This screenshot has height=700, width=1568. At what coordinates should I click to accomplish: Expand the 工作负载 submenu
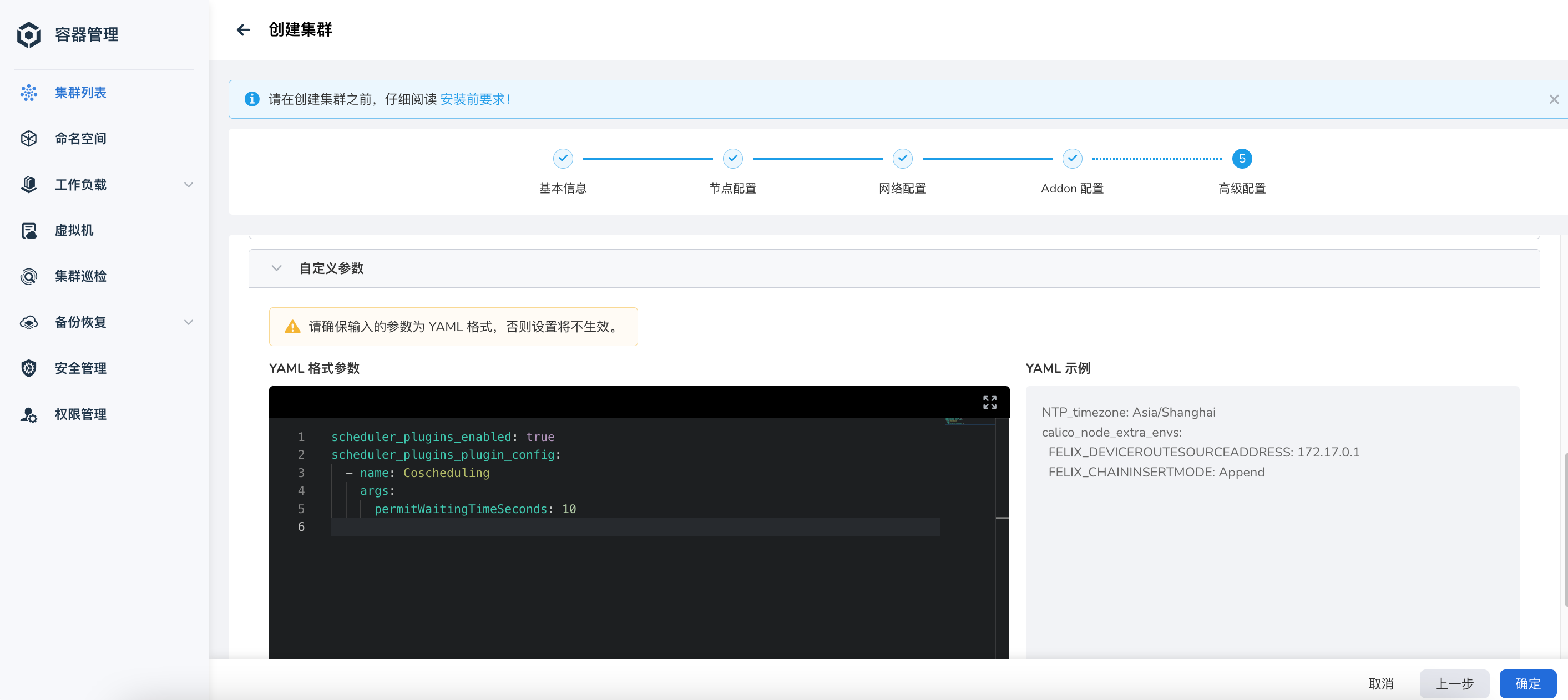tap(189, 185)
